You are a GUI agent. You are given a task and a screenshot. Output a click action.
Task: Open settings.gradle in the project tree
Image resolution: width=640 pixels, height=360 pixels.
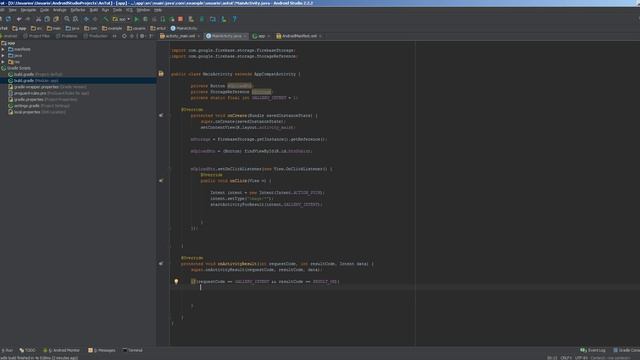(x=39, y=106)
